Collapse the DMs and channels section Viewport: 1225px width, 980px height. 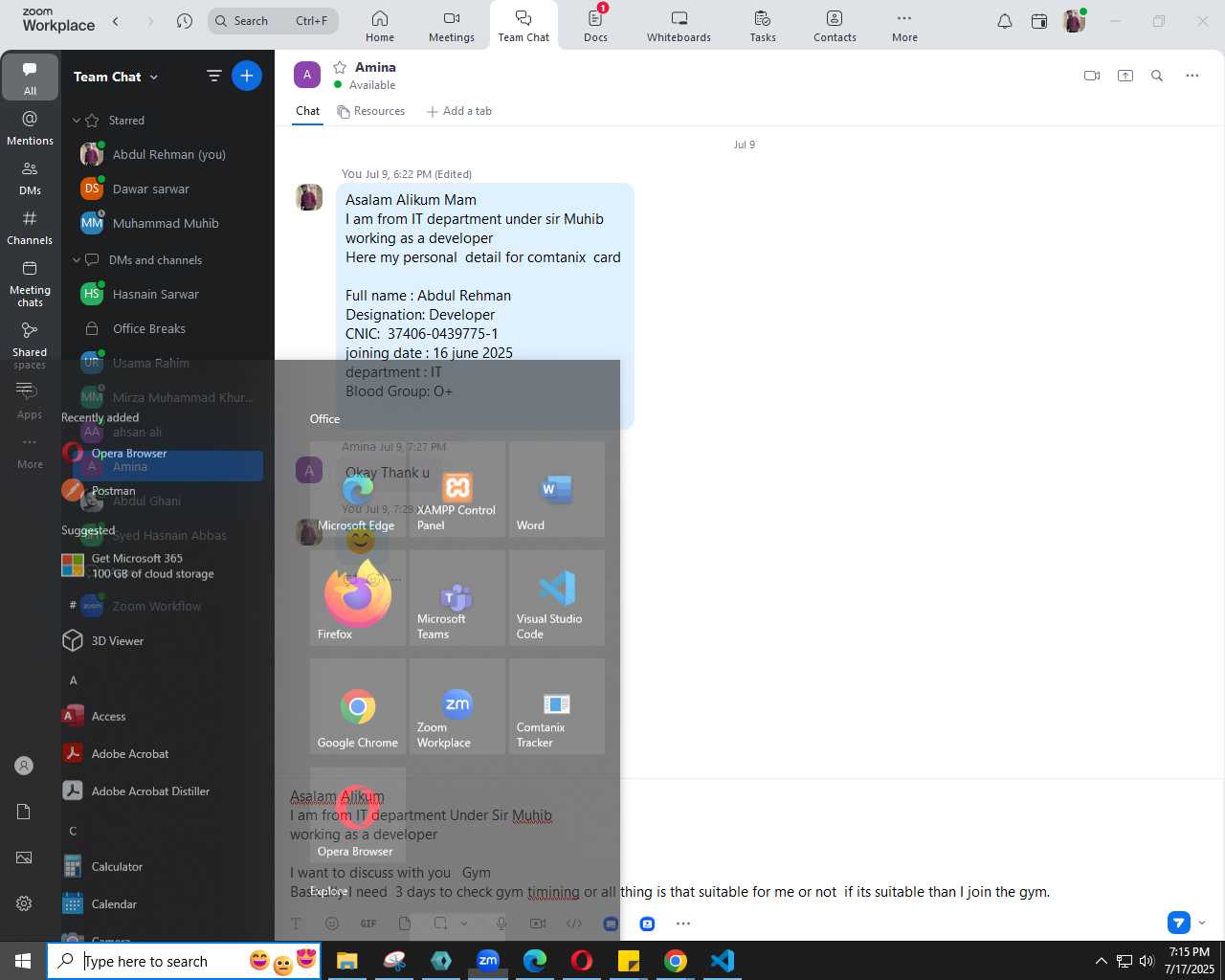point(77,260)
